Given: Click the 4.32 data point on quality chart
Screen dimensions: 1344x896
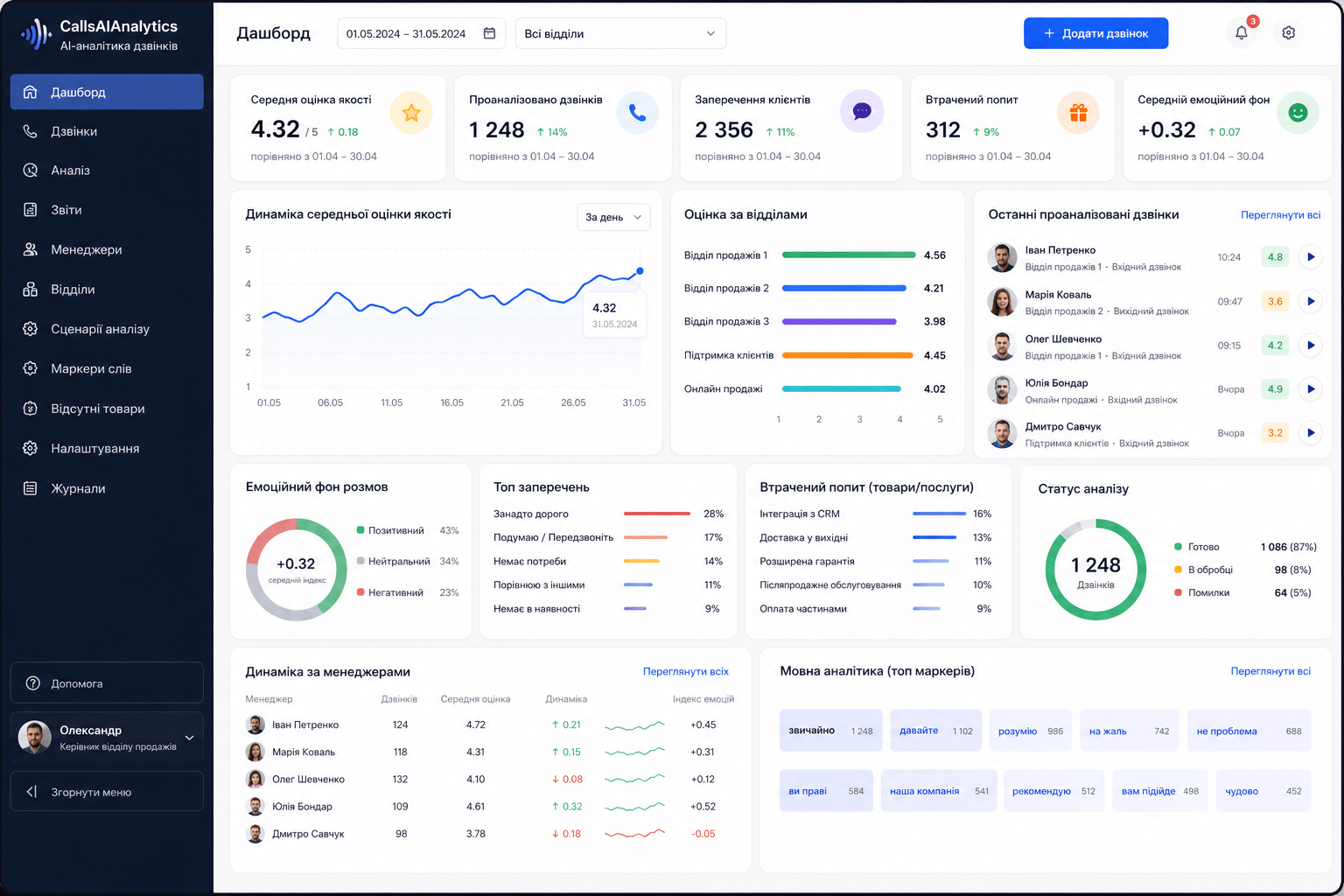Looking at the screenshot, I should tap(640, 271).
